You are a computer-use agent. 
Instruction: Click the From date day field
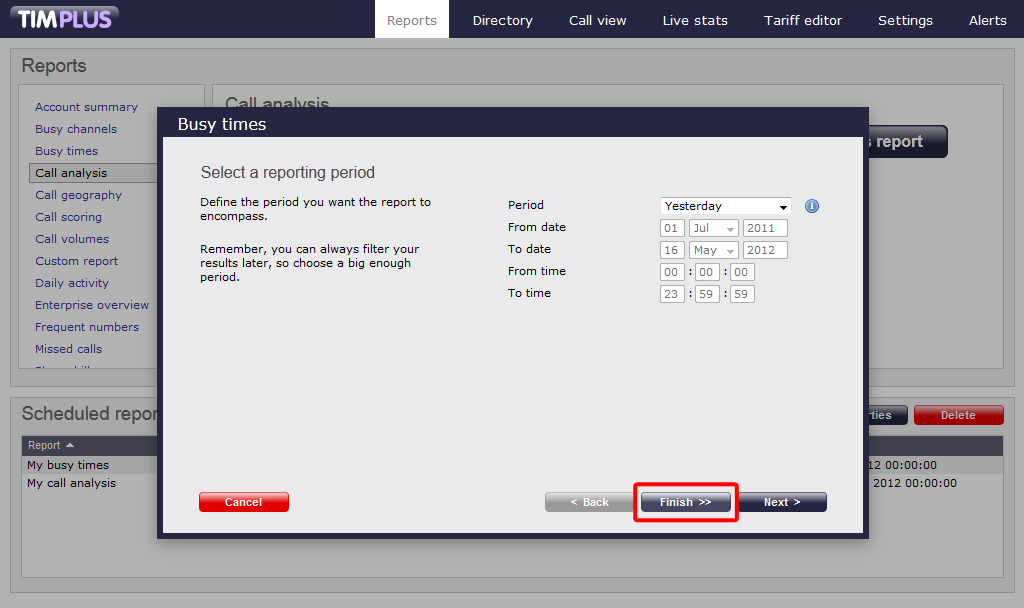click(672, 228)
